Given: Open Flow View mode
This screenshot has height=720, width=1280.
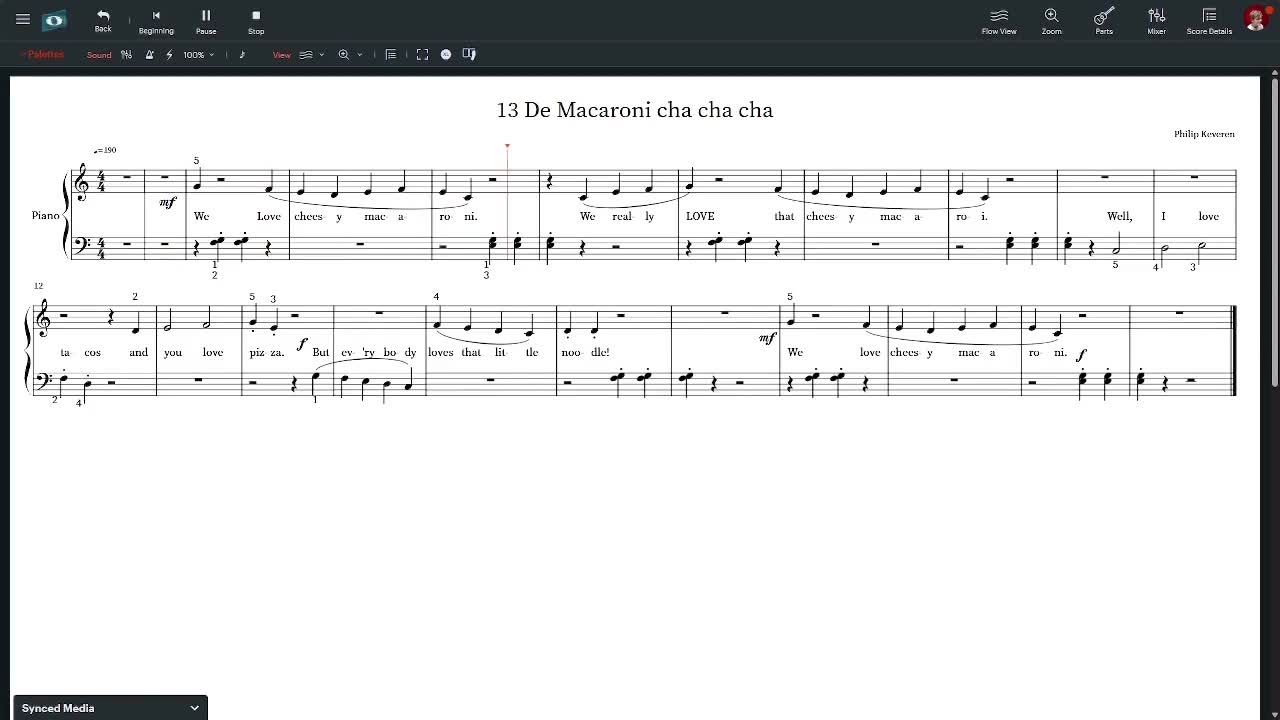Looking at the screenshot, I should click(999, 20).
